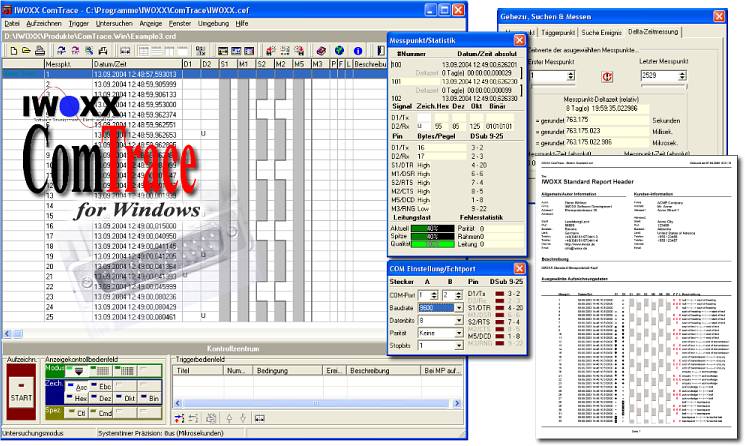Screen dimensions: 745x446
Task: Click the door exit icon in toolbar
Action: (x=381, y=50)
